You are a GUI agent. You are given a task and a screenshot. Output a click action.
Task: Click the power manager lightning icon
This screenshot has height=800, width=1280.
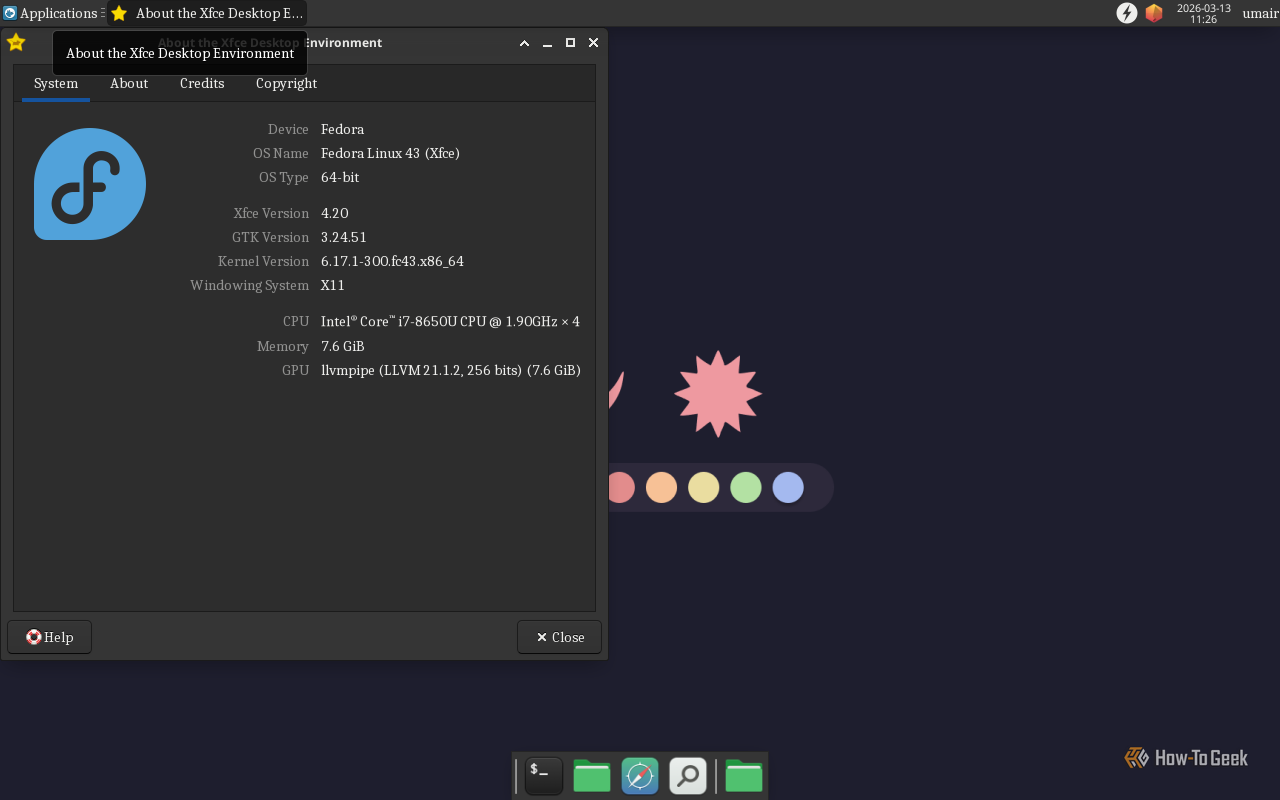pyautogui.click(x=1127, y=13)
